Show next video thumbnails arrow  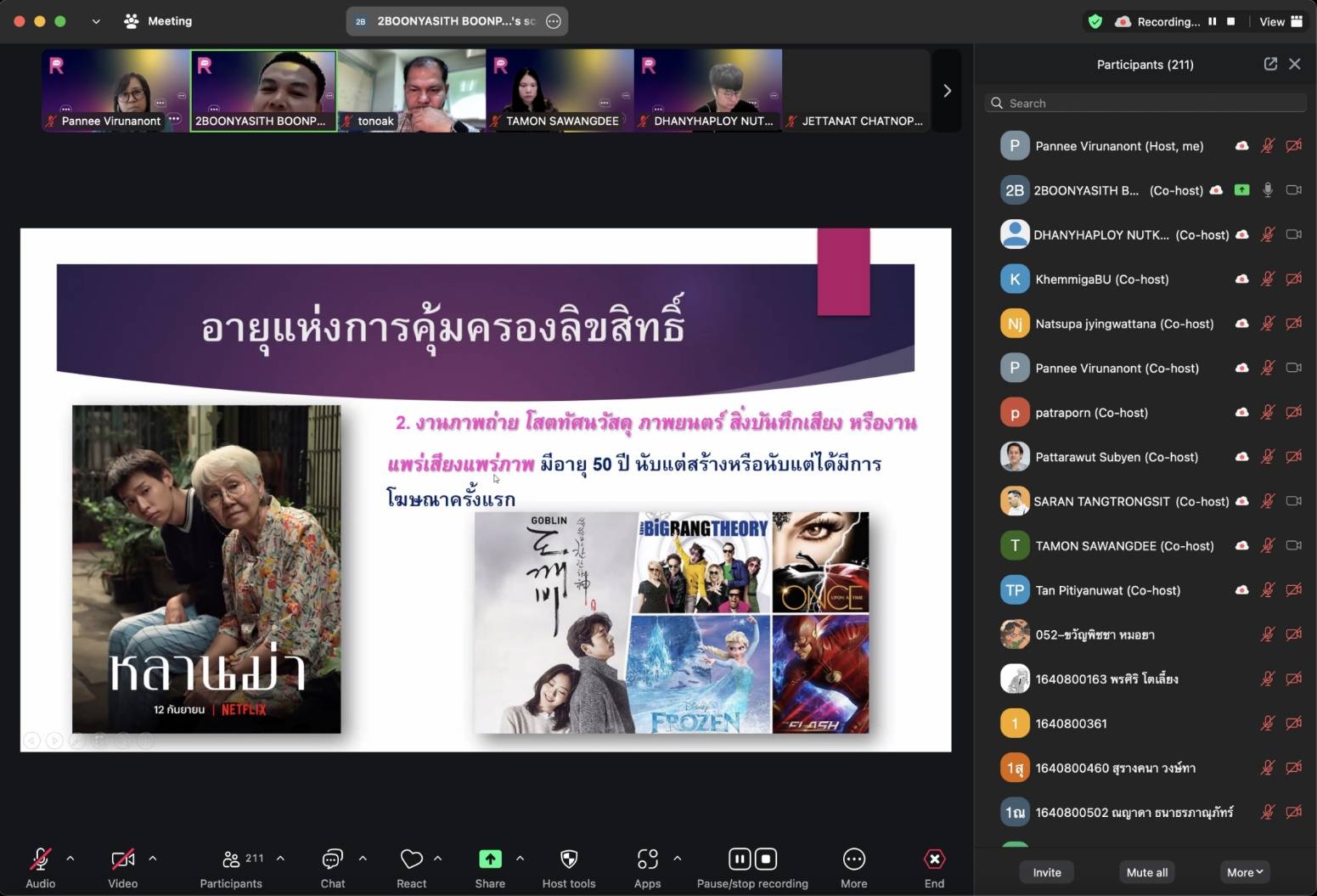tap(947, 91)
